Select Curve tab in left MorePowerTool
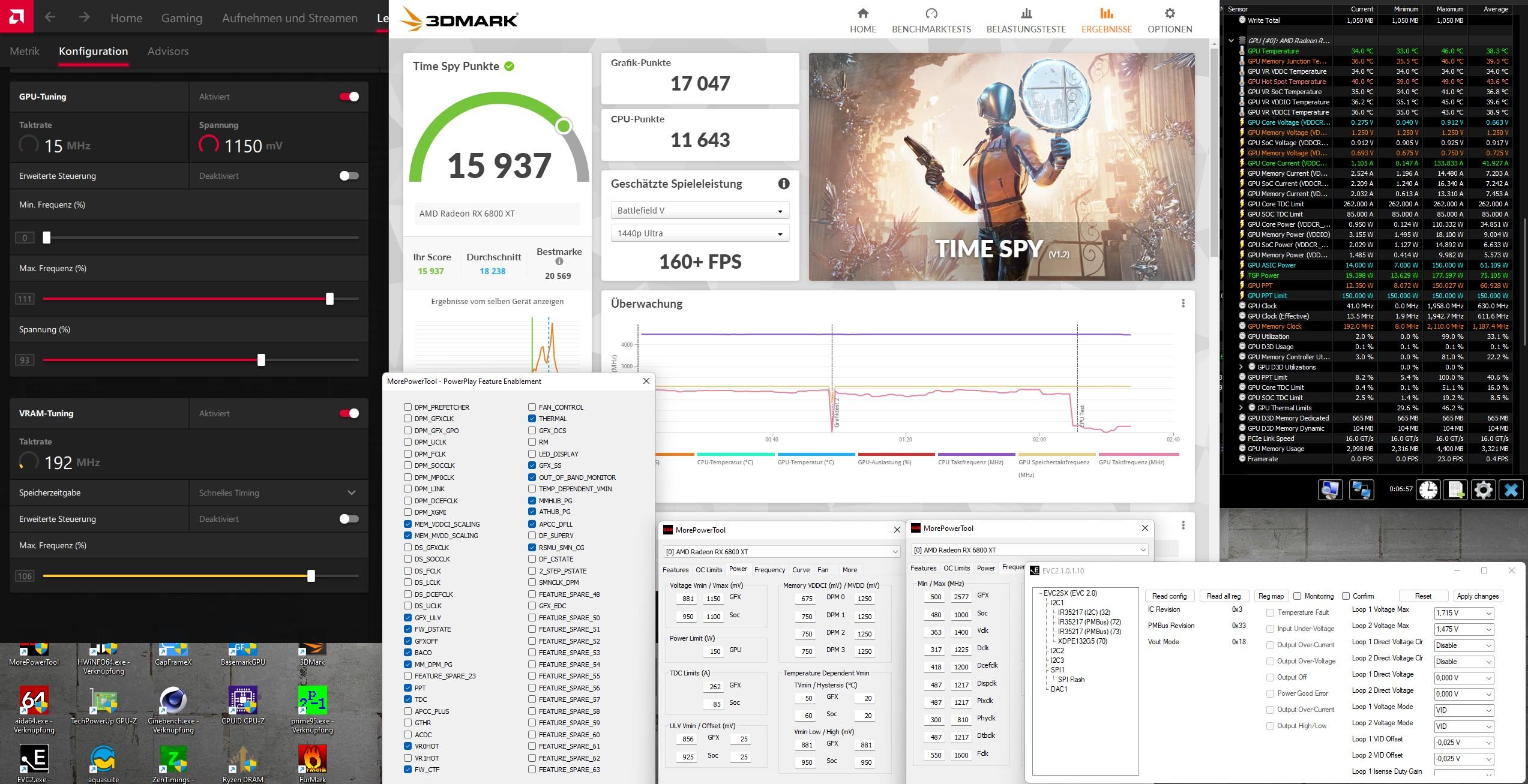 pyautogui.click(x=801, y=570)
